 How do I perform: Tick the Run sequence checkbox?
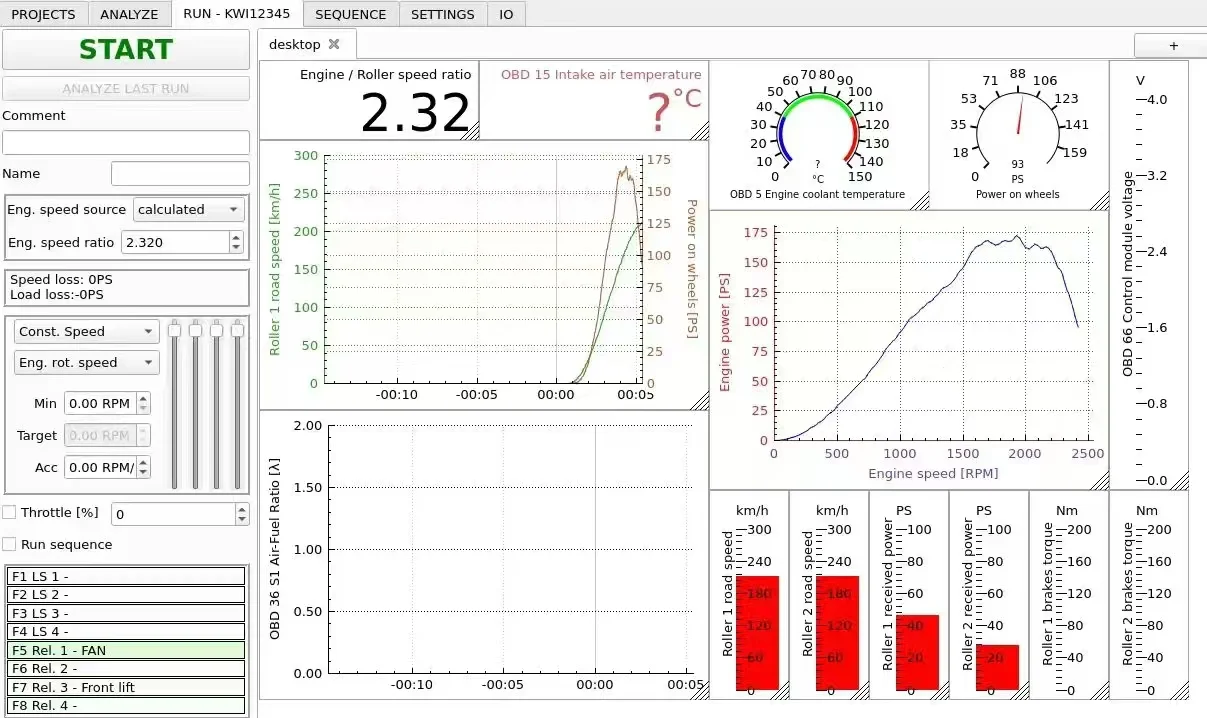pos(9,545)
